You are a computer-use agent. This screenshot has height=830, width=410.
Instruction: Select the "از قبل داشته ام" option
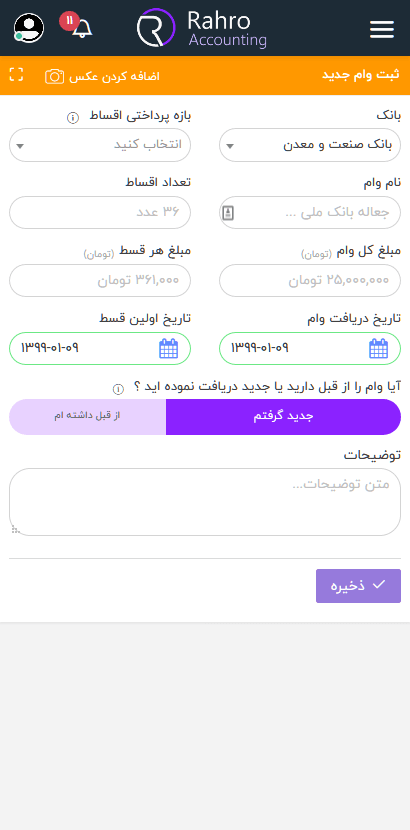click(x=87, y=417)
